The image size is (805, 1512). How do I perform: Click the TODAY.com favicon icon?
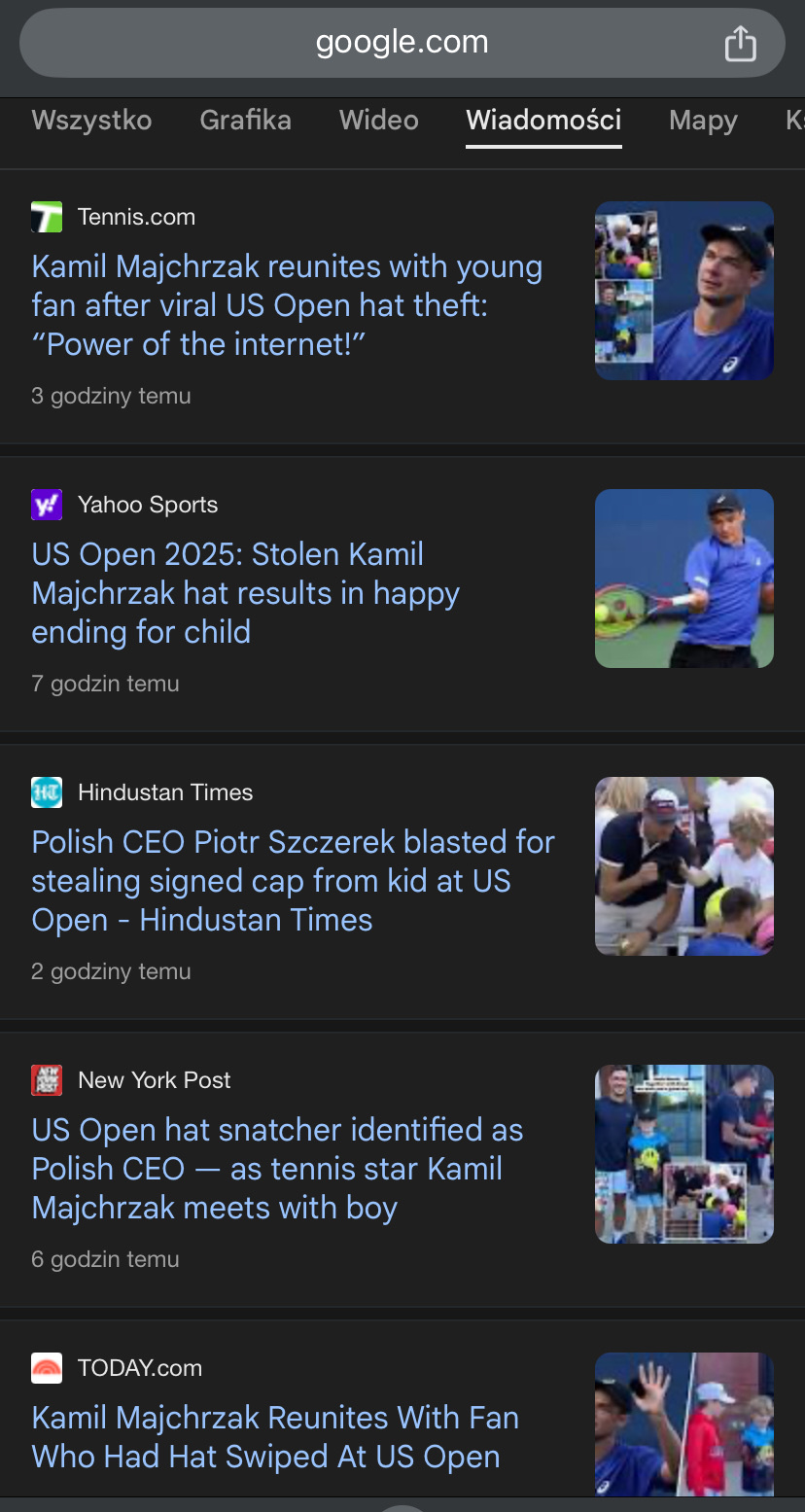[47, 1368]
